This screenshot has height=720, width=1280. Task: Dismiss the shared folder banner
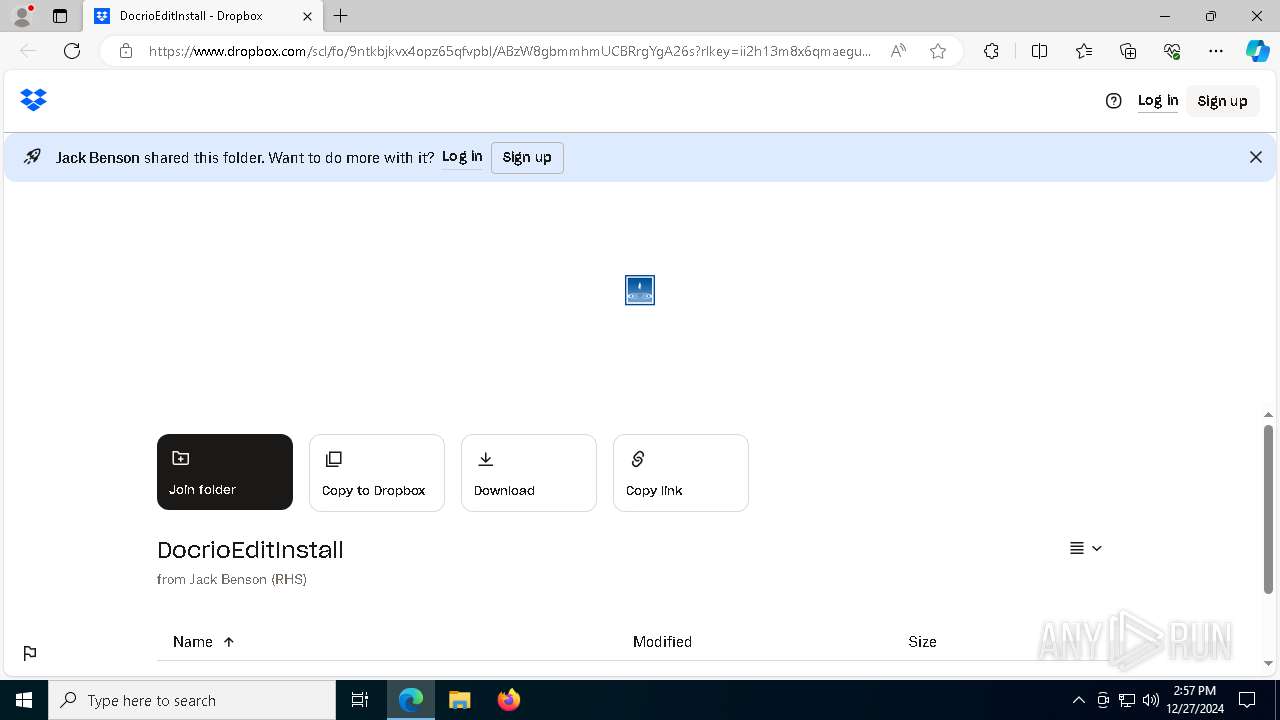1256,157
